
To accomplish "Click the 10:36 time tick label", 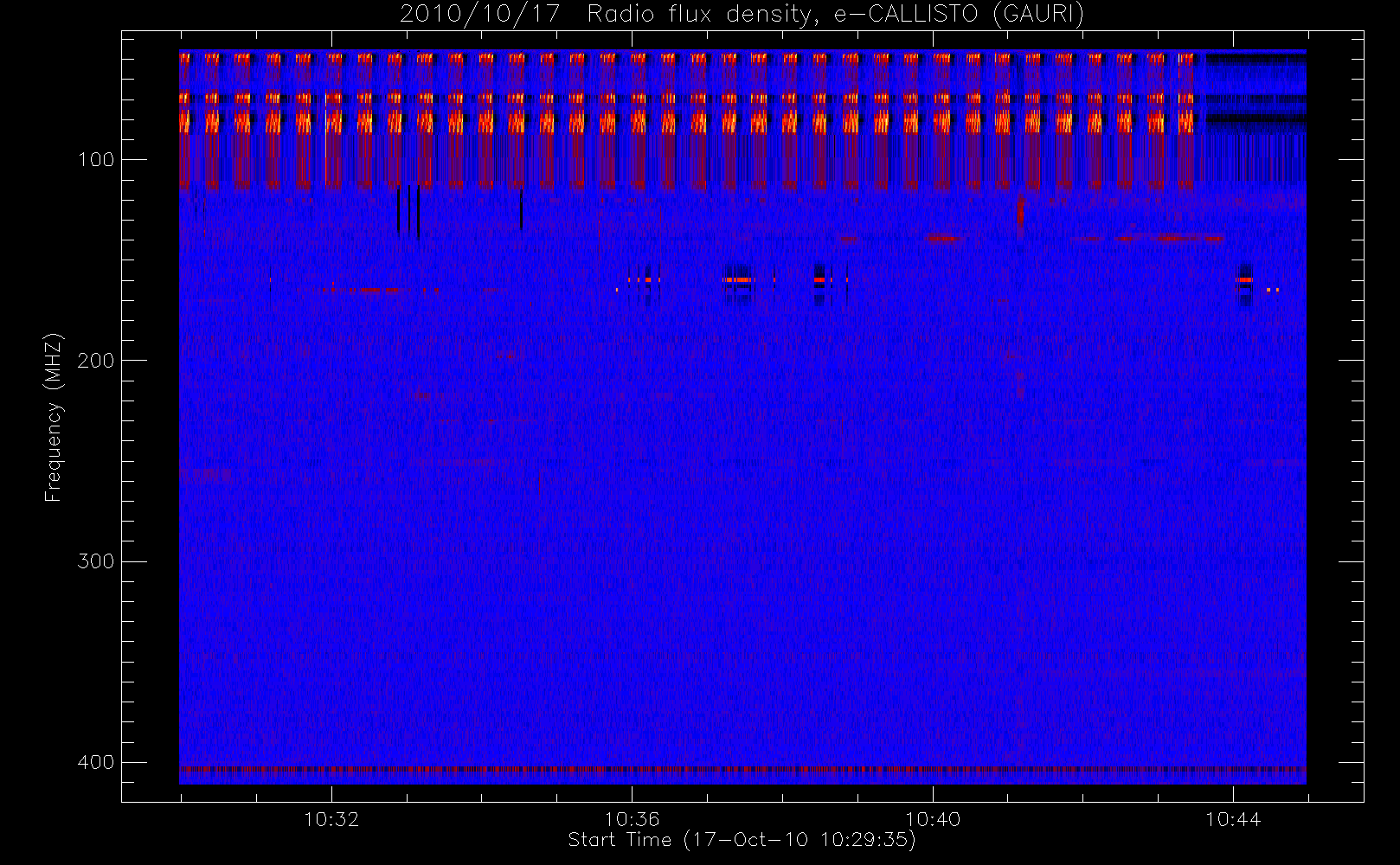I will pyautogui.click(x=632, y=819).
